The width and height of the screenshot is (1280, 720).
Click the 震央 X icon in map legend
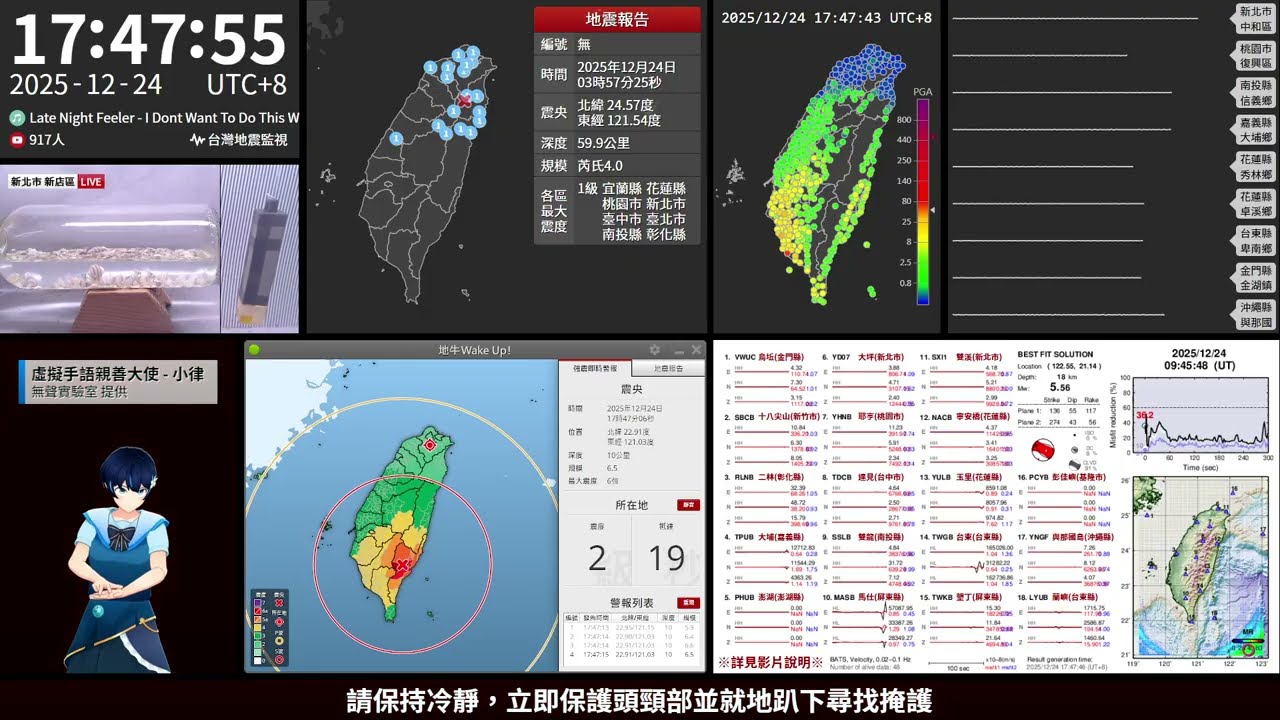[x=279, y=603]
